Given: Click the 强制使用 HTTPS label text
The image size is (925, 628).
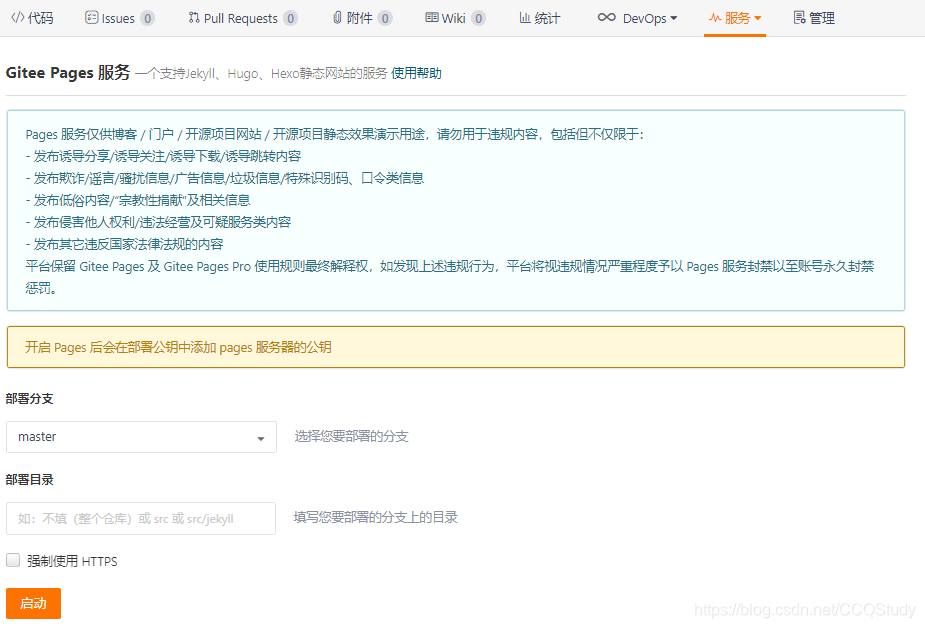Looking at the screenshot, I should click(72, 561).
